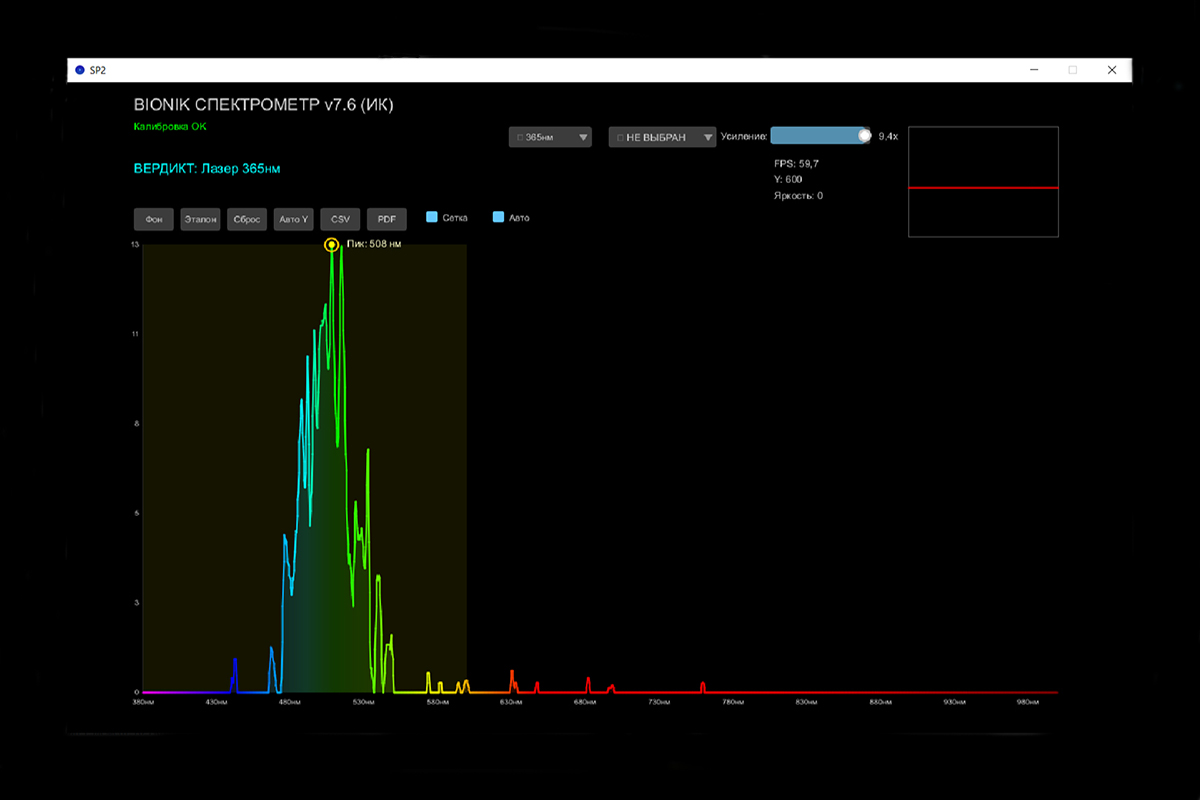This screenshot has height=800, width=1200.
Task: Click the SP2 app icon in title bar
Action: click(x=80, y=70)
